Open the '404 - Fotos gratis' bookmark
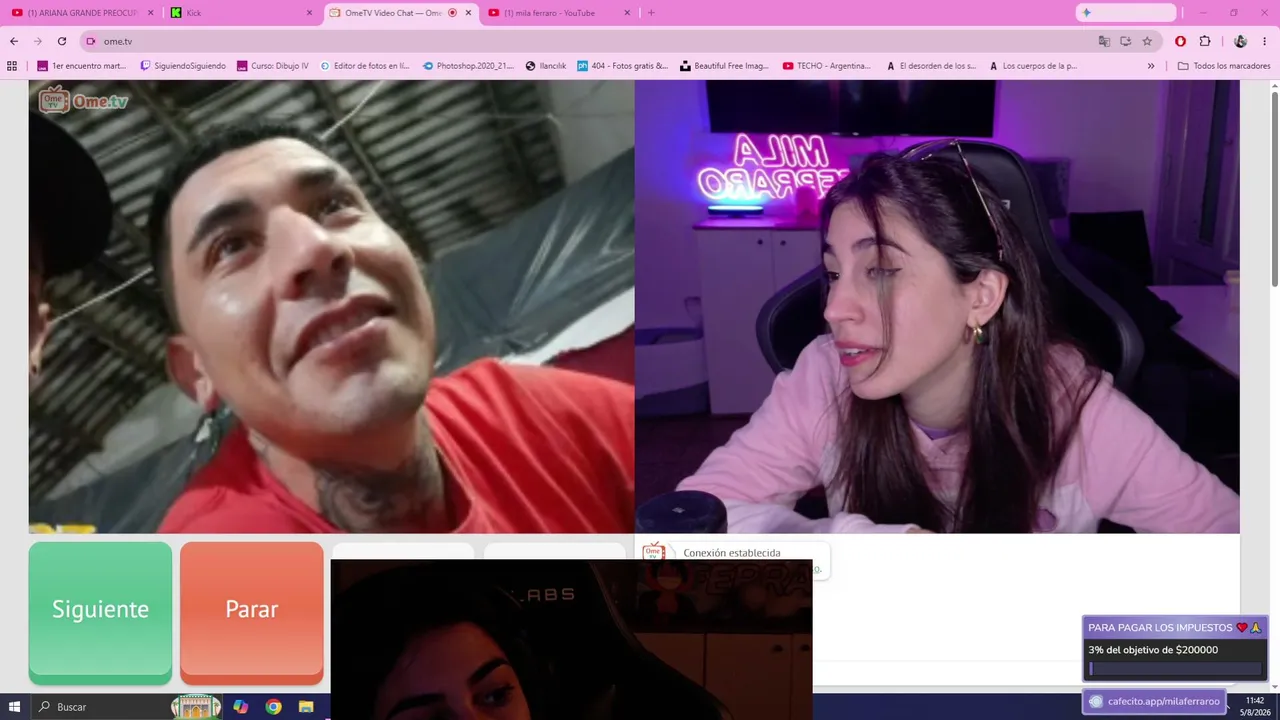This screenshot has height=720, width=1280. tap(622, 66)
